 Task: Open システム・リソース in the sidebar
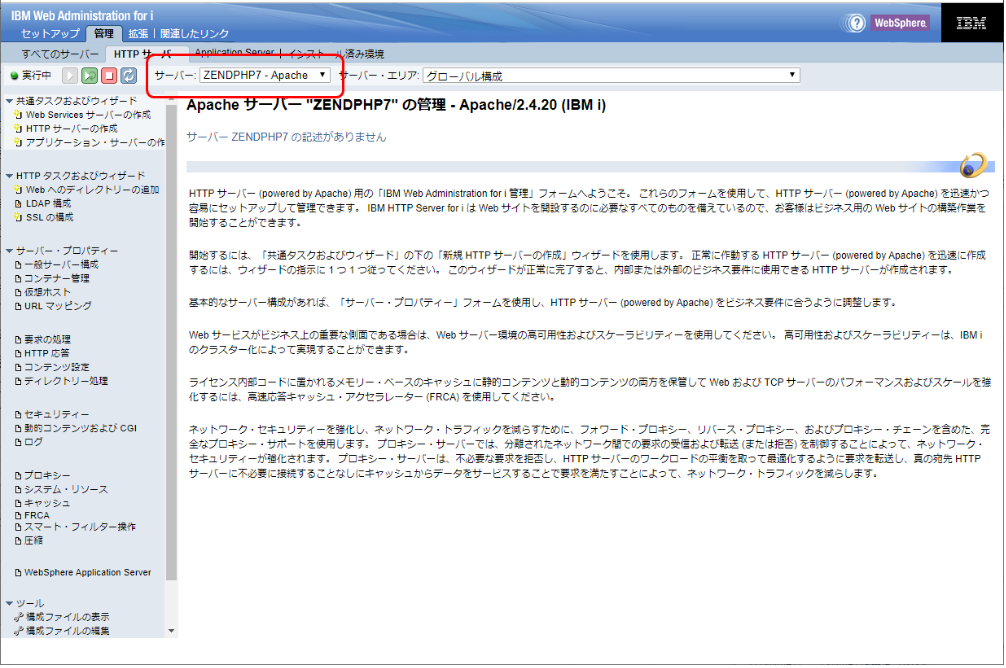click(x=66, y=490)
